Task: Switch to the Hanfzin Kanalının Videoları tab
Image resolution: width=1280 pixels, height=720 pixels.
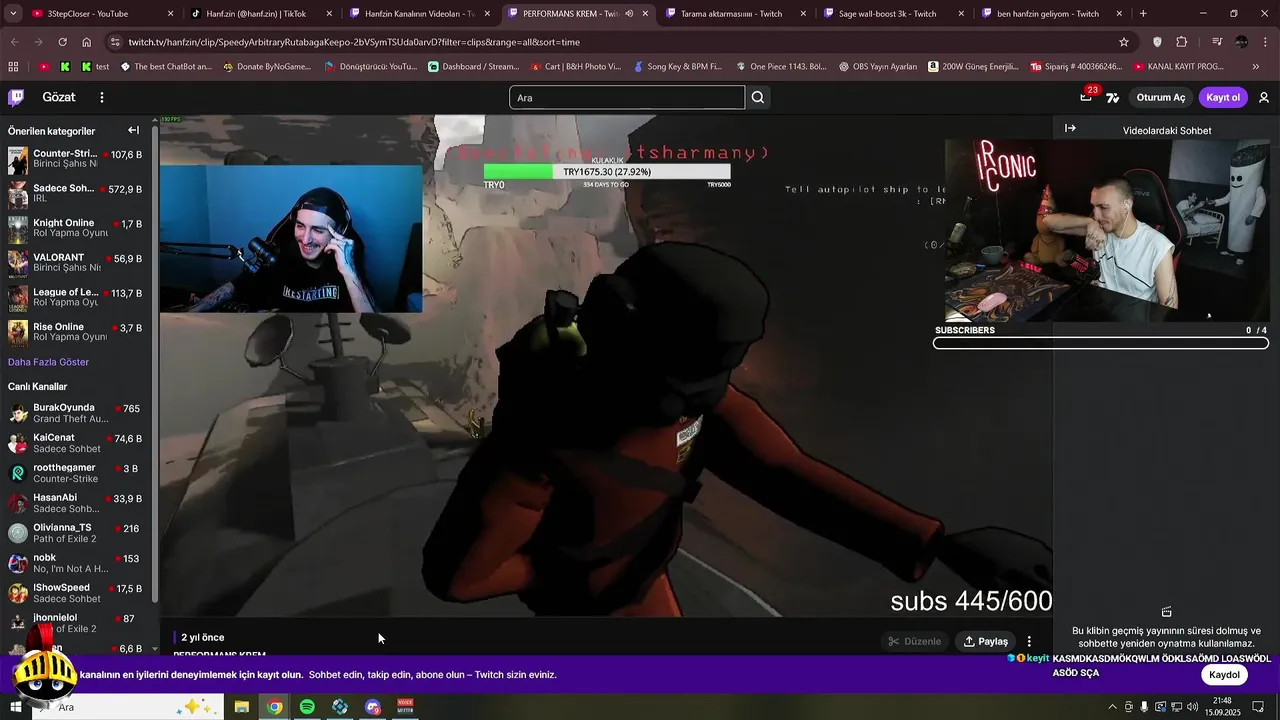Action: (x=418, y=14)
